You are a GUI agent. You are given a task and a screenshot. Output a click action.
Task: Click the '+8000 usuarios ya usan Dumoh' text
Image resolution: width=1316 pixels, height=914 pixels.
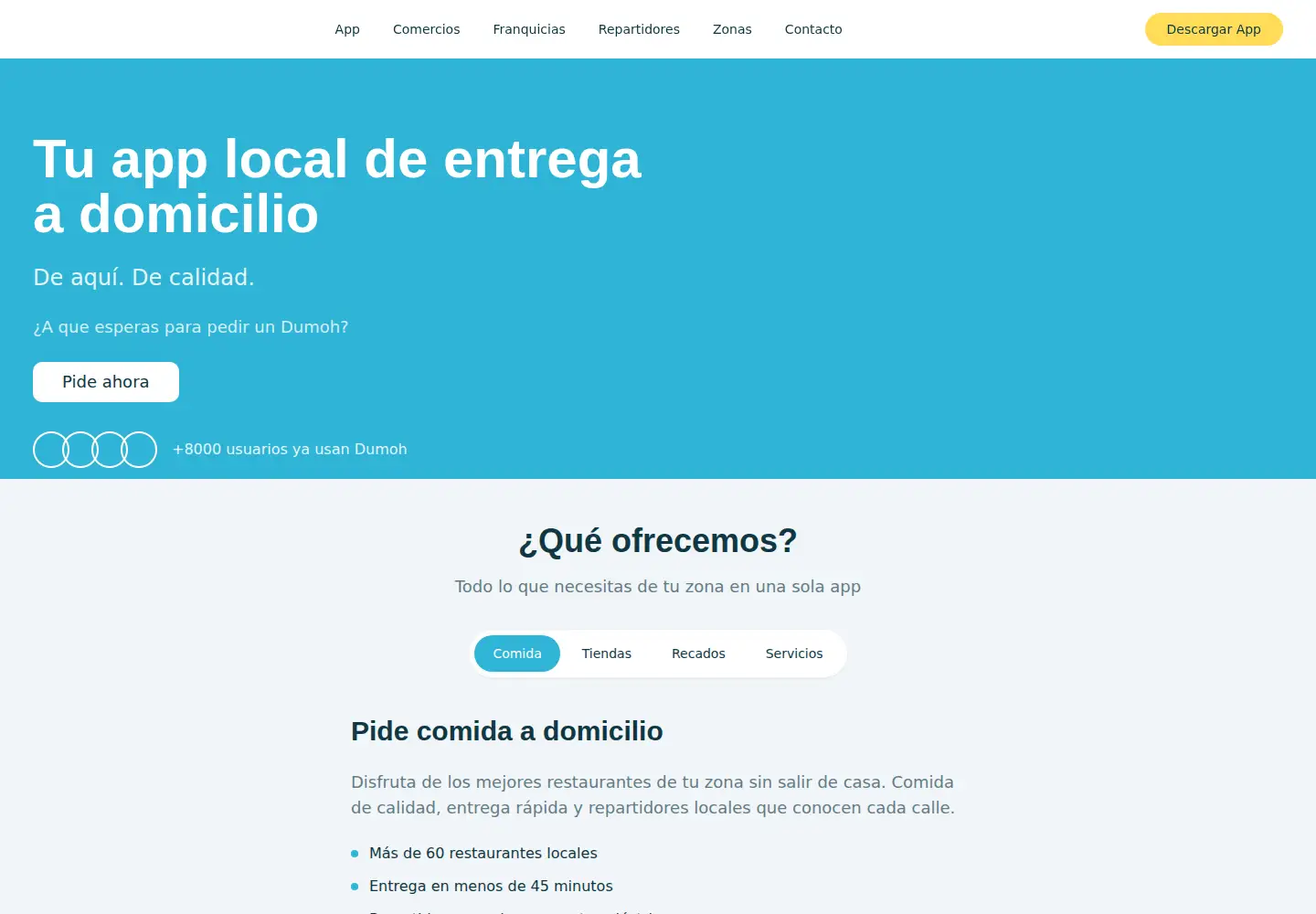coord(290,449)
